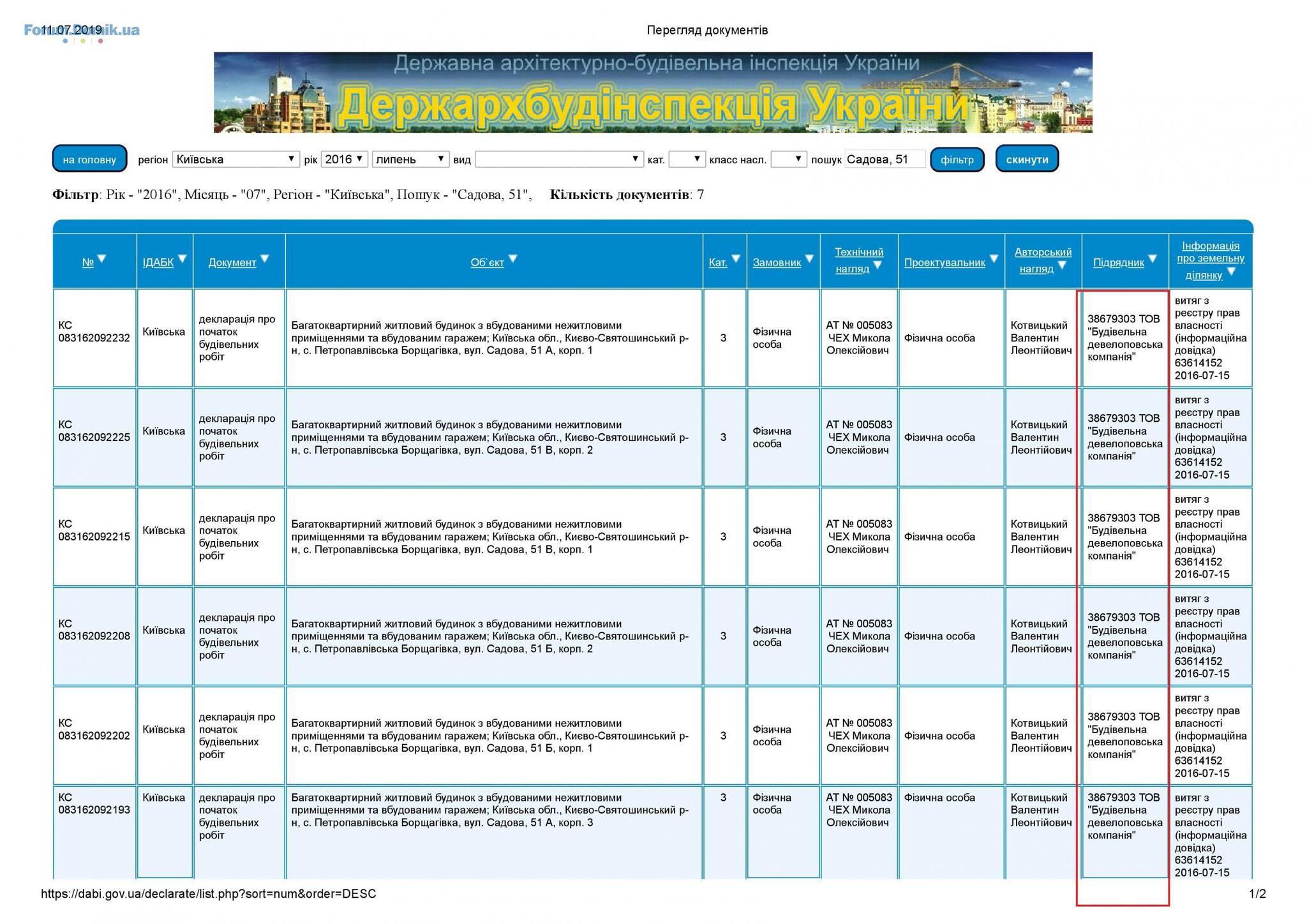Click object address ending 'Садова, 51 В, корп. 2'
This screenshot has width=1307, height=924.
[490, 437]
